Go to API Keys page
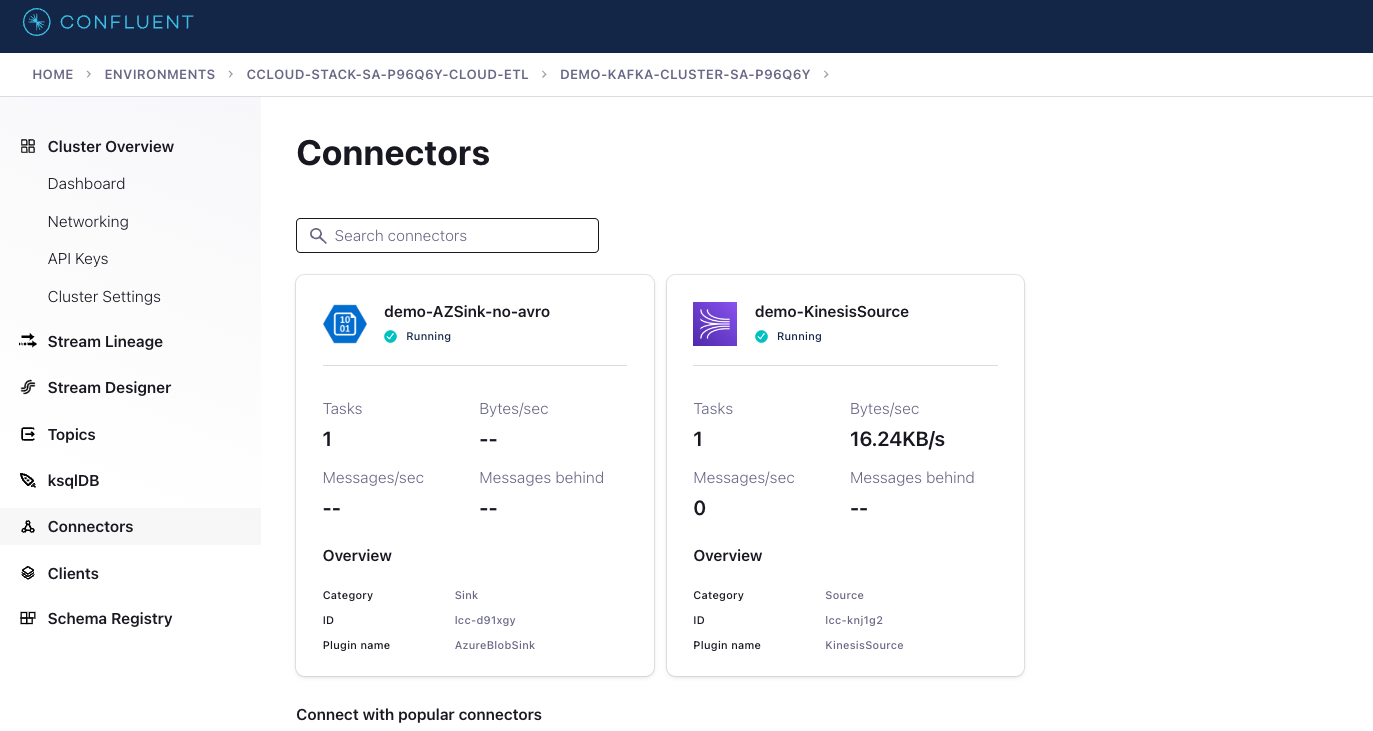1373x731 pixels. [x=78, y=259]
